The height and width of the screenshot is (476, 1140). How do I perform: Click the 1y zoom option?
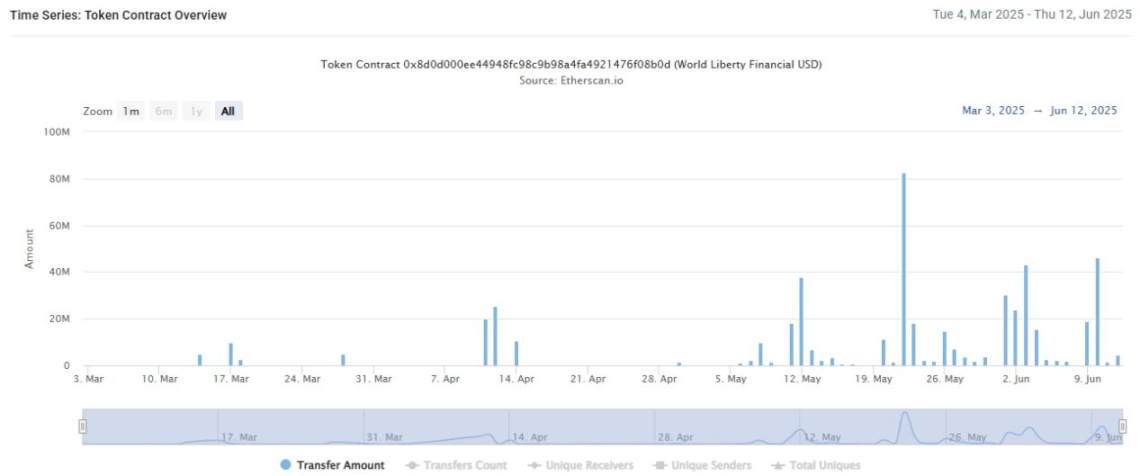196,111
